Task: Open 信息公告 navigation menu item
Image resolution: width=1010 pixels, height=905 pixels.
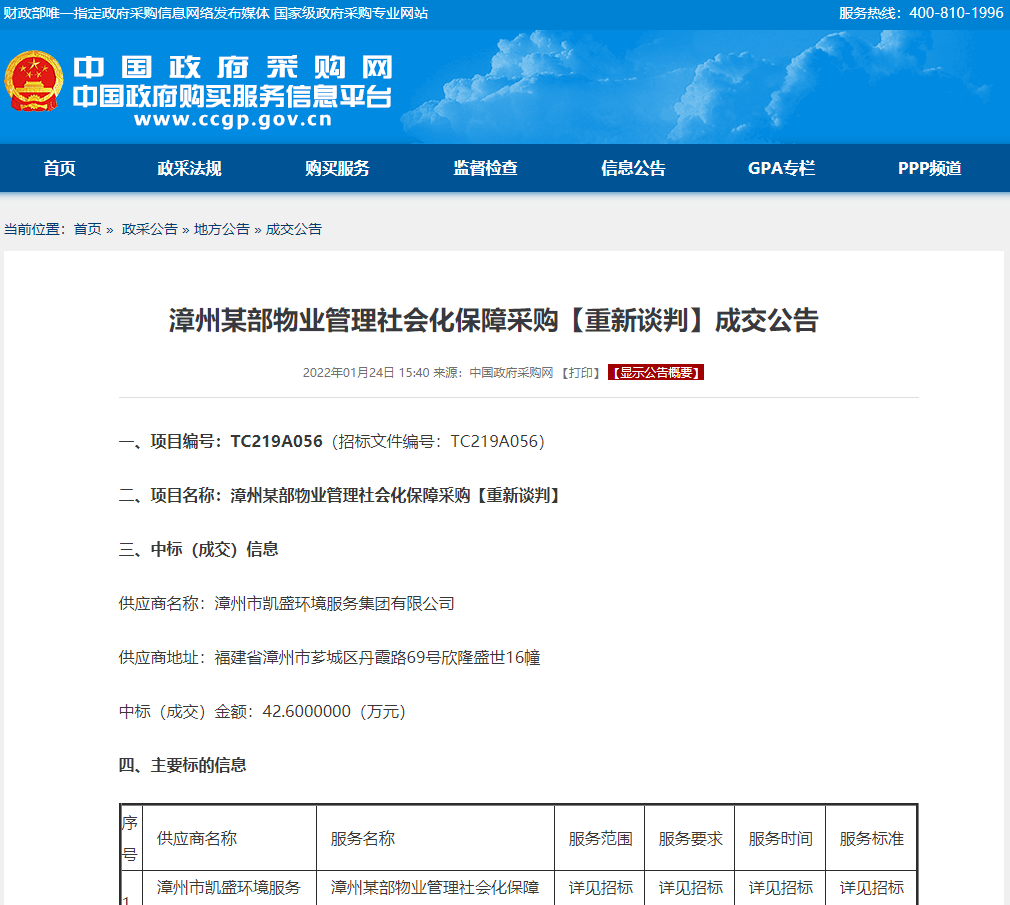Action: point(633,169)
